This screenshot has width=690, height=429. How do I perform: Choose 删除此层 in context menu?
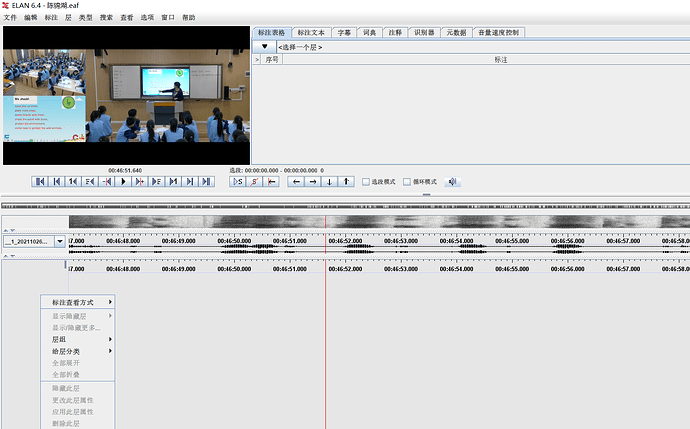pos(78,423)
